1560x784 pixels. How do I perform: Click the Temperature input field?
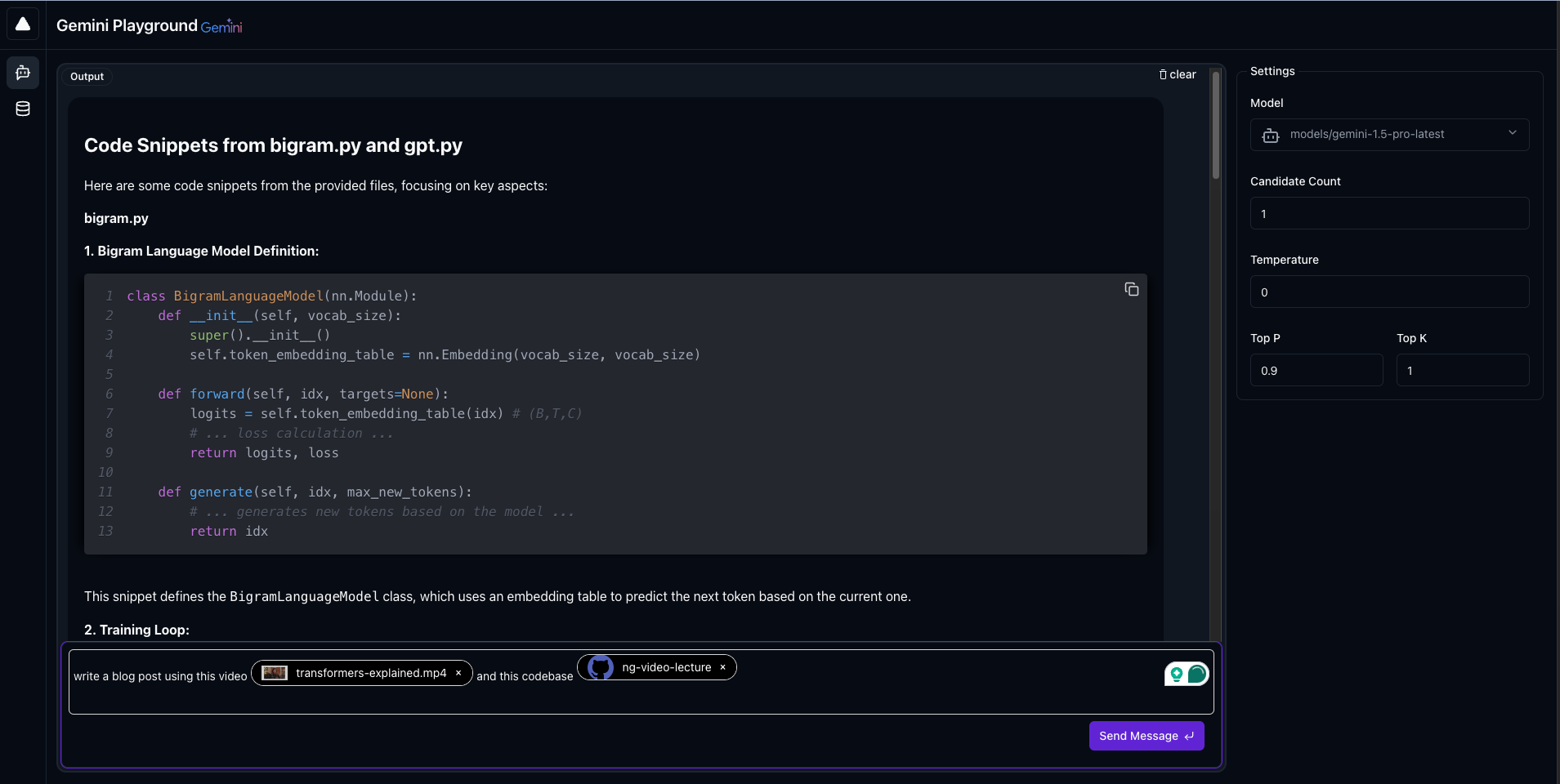click(x=1388, y=292)
